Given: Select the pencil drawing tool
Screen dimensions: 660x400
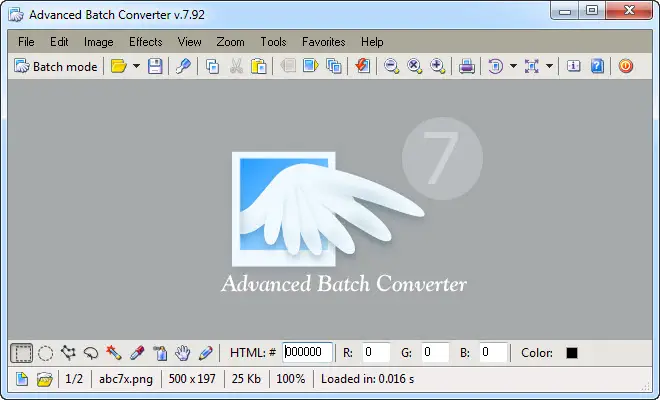Looking at the screenshot, I should [205, 353].
